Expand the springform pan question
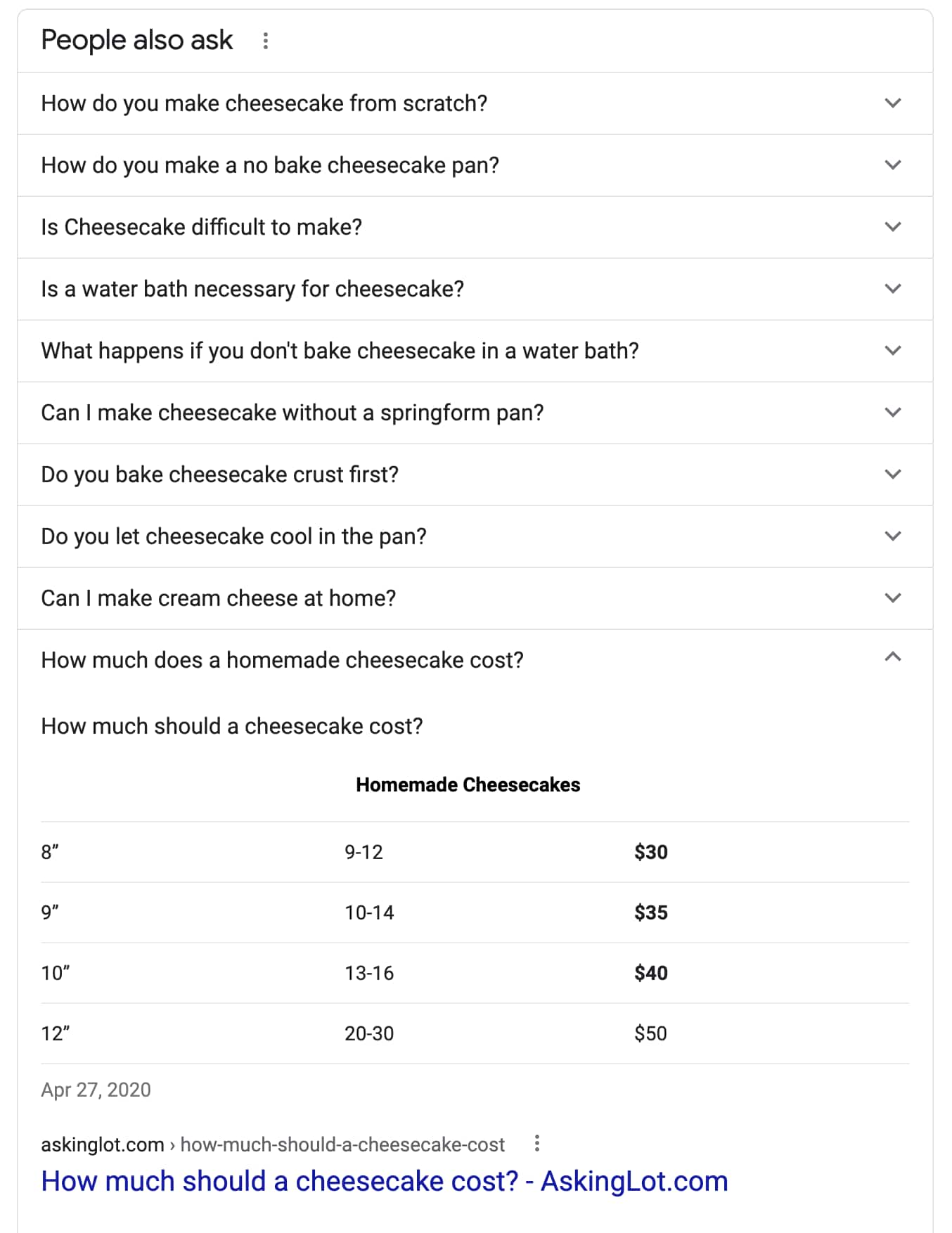 [x=892, y=413]
